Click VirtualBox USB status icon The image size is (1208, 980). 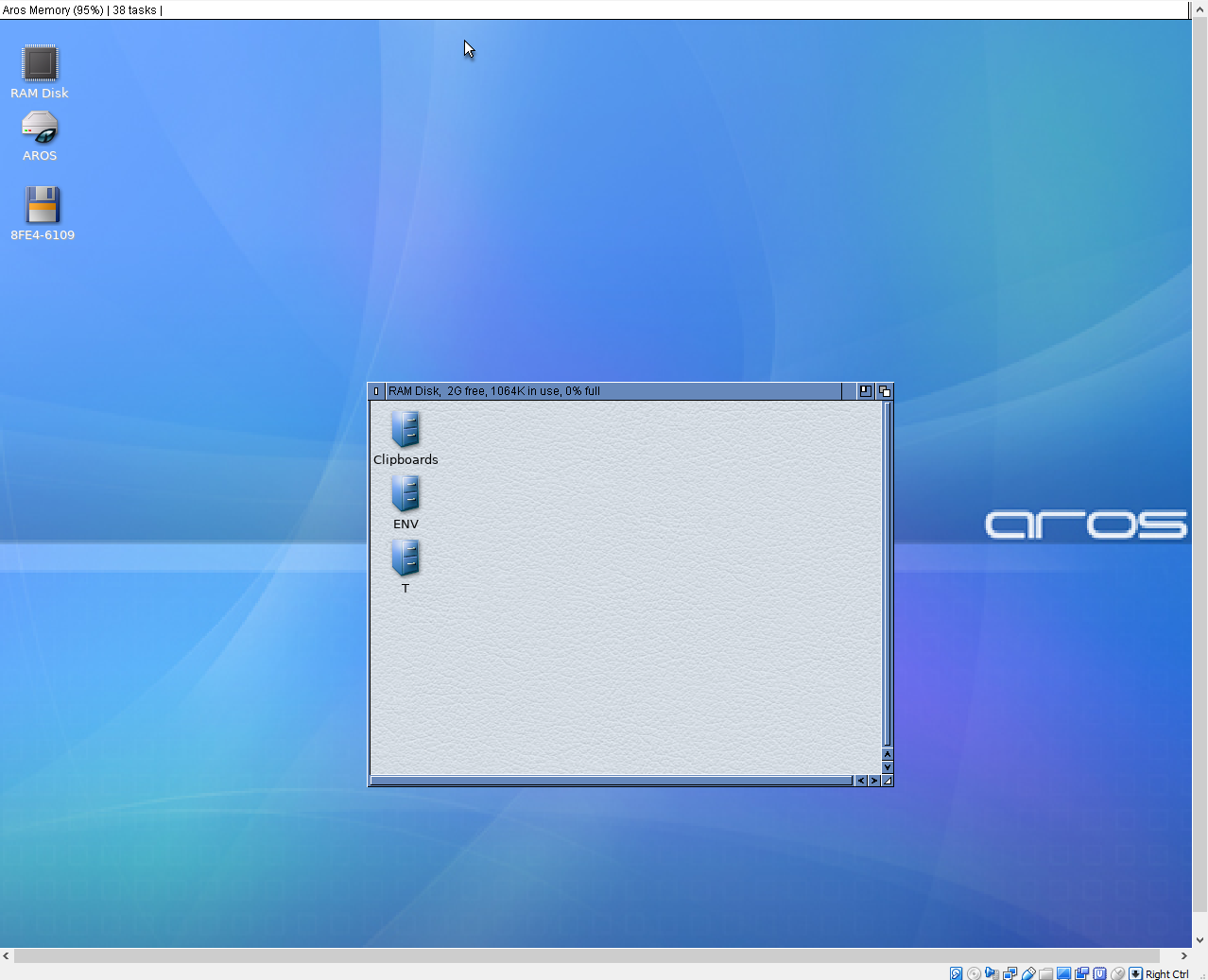click(x=1027, y=973)
